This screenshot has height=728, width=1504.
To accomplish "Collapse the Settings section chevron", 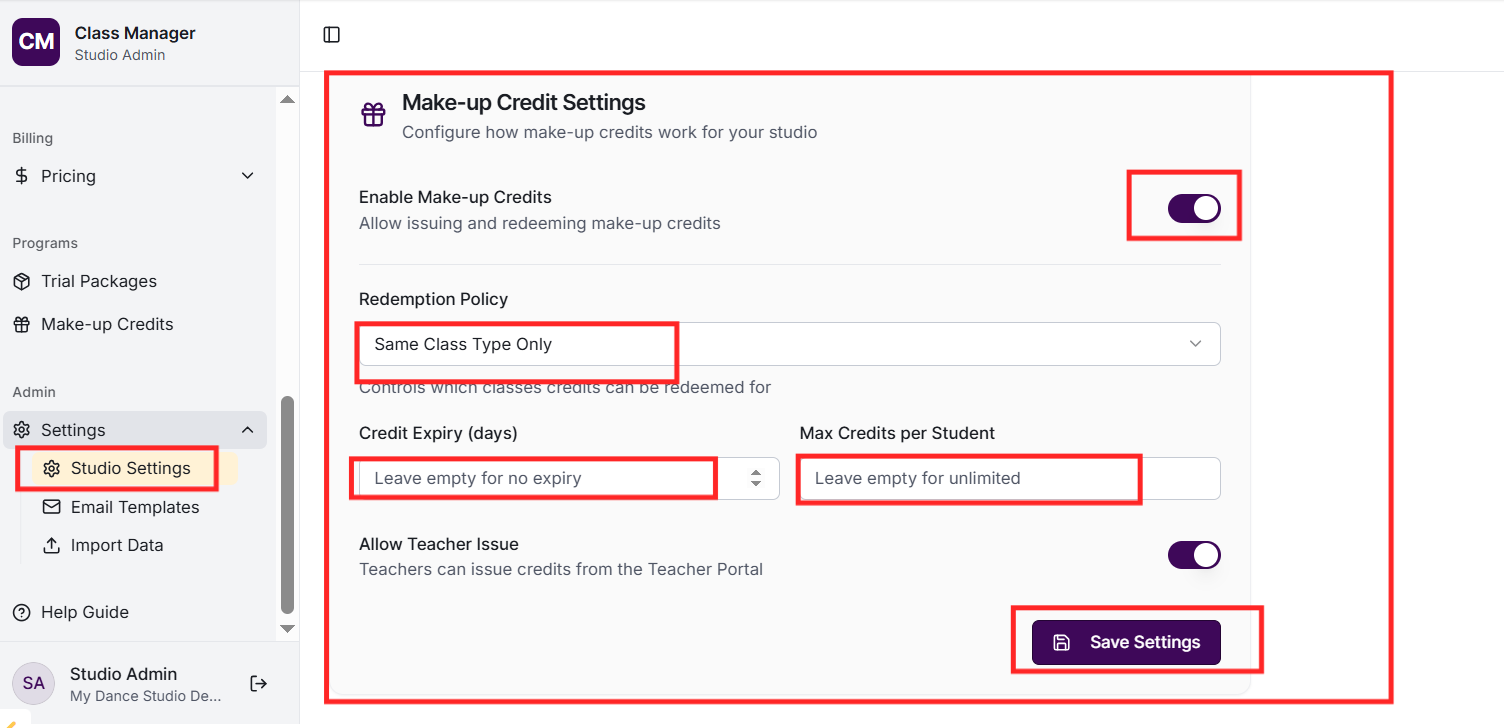I will click(x=248, y=430).
